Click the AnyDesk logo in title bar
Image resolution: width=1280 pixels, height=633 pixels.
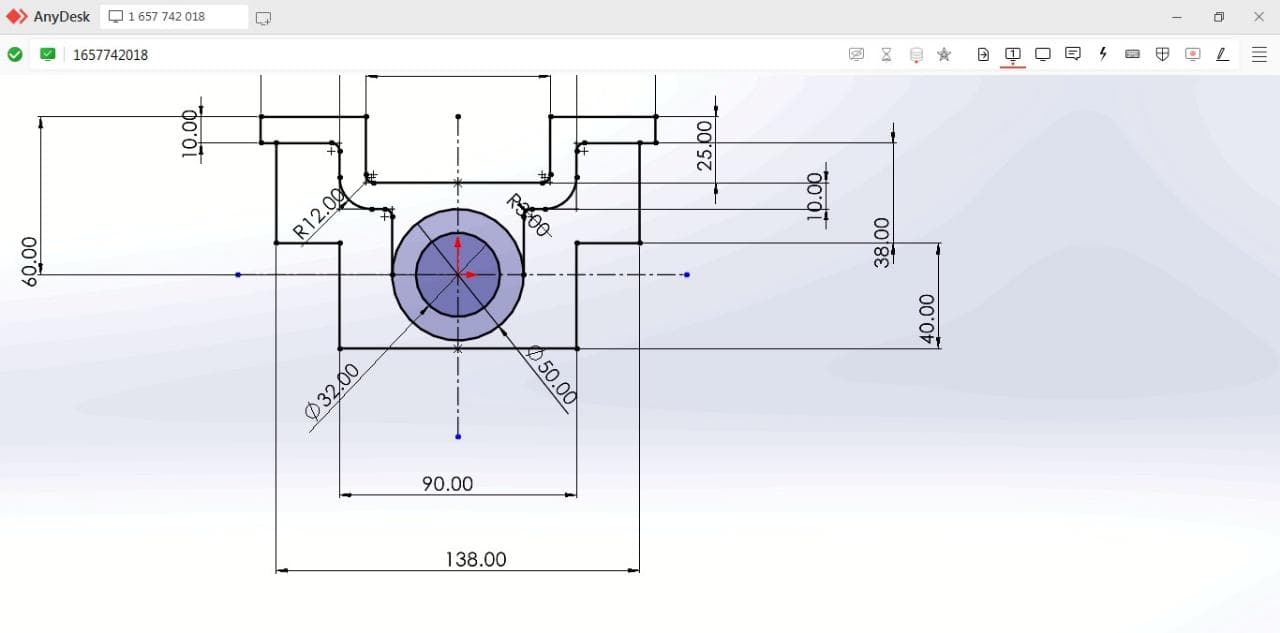click(x=17, y=17)
